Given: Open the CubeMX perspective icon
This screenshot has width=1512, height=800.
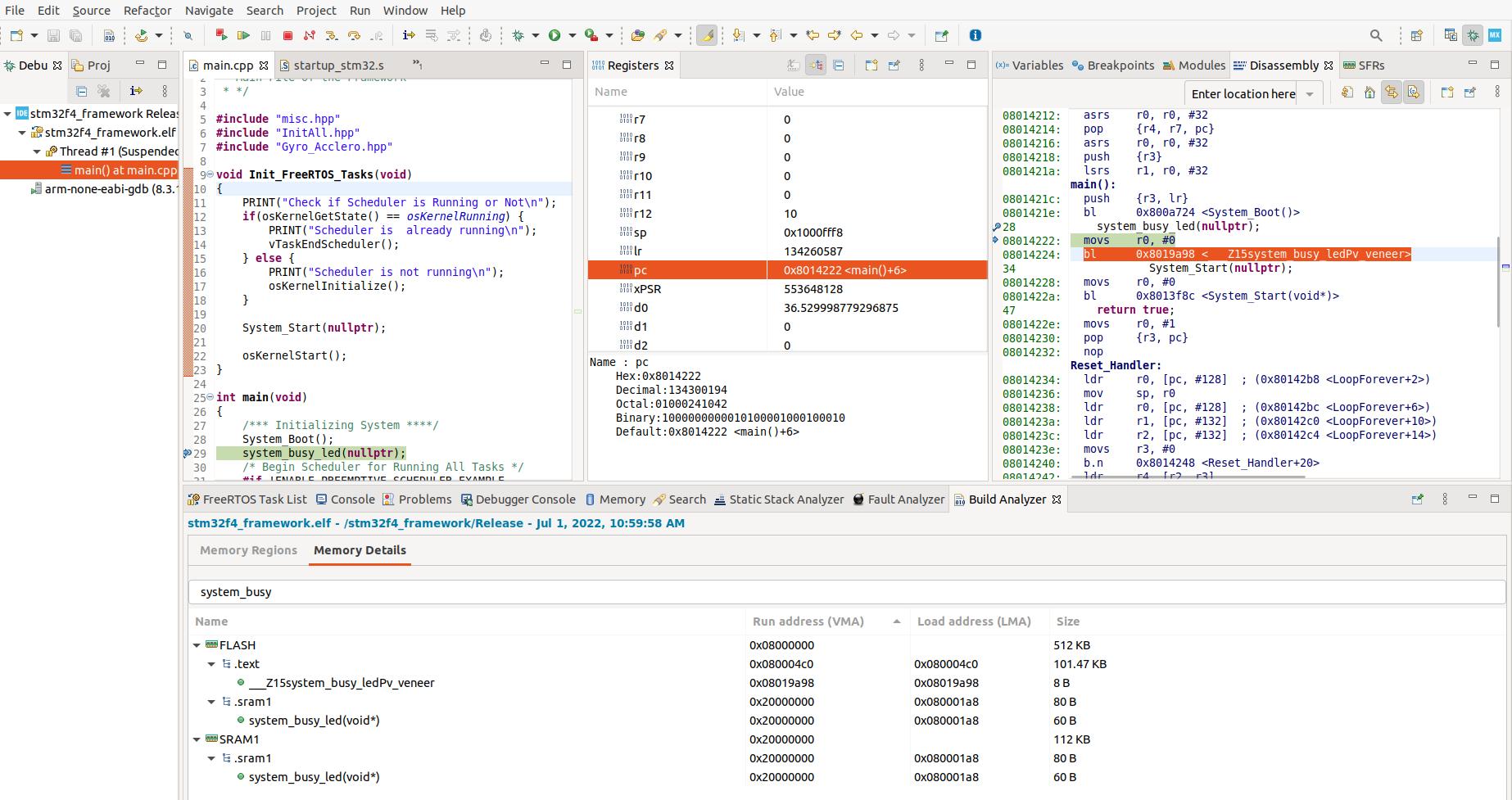Looking at the screenshot, I should click(1495, 35).
